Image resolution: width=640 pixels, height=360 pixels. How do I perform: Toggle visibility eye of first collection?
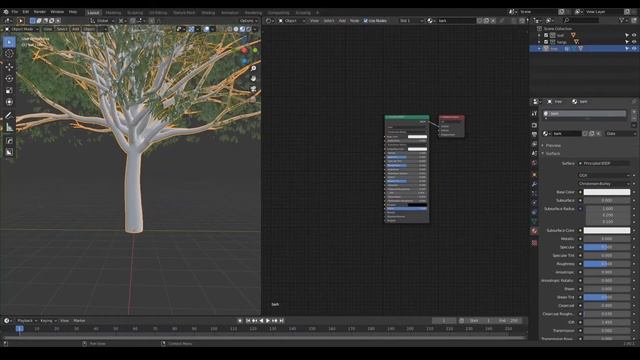click(634, 36)
